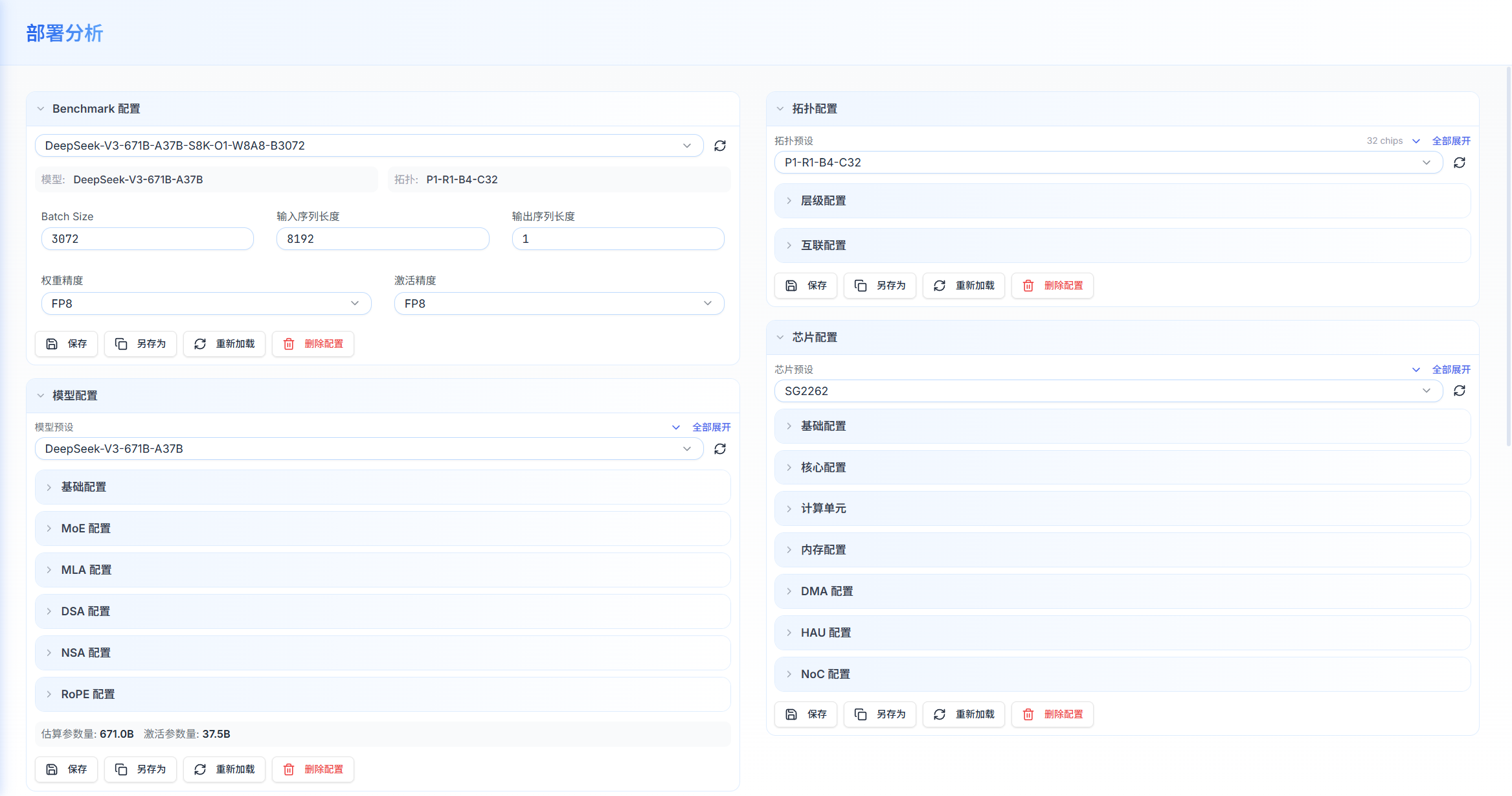Click 保存 button in Benchmark 配置 panel
The image size is (1512, 796).
pos(66,344)
